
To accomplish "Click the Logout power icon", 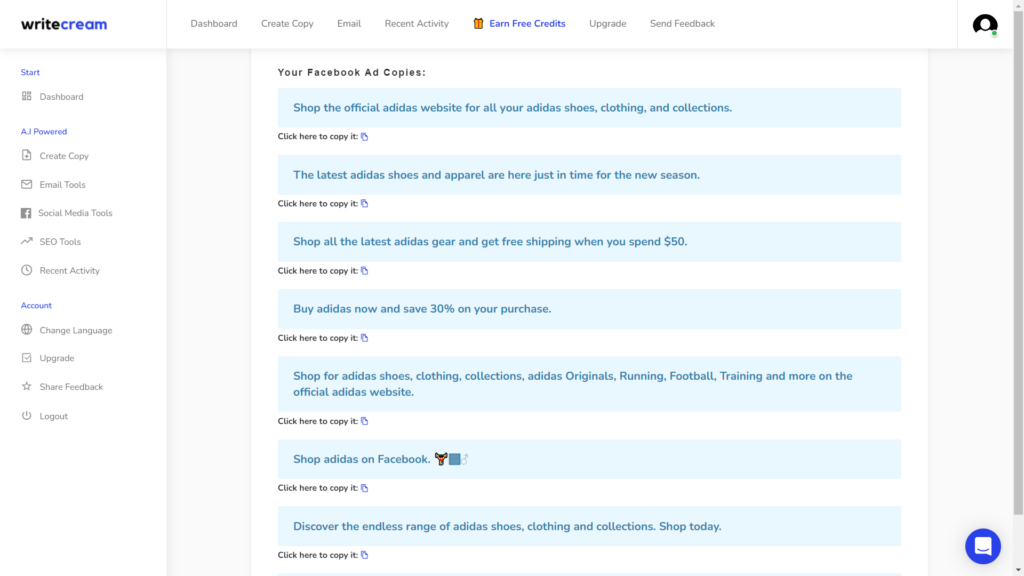I will pyautogui.click(x=26, y=415).
